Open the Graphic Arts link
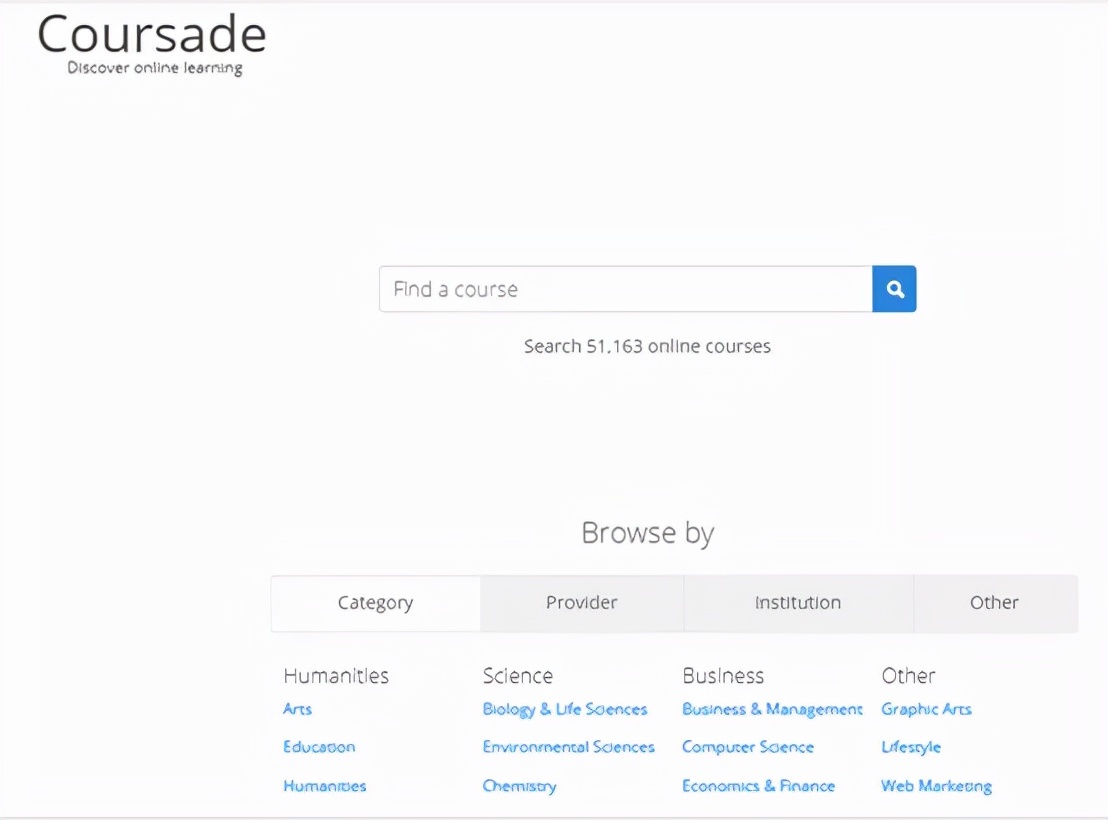 tap(926, 709)
